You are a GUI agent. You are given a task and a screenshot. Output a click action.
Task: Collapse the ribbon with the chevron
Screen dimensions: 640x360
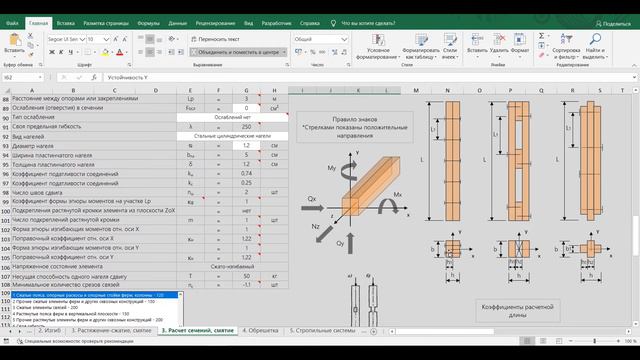634,65
